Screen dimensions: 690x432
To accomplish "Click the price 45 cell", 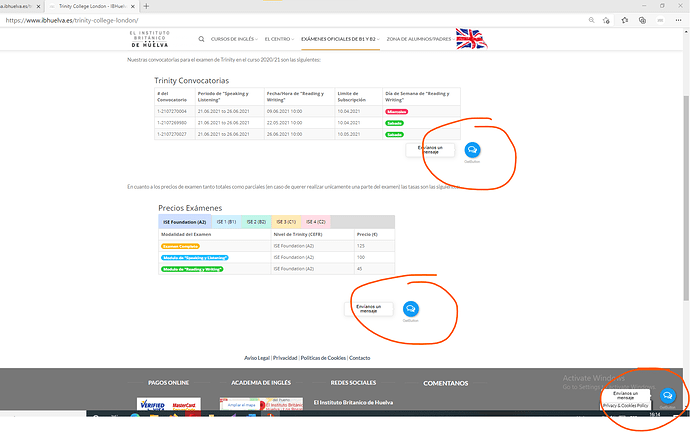I will pos(374,269).
